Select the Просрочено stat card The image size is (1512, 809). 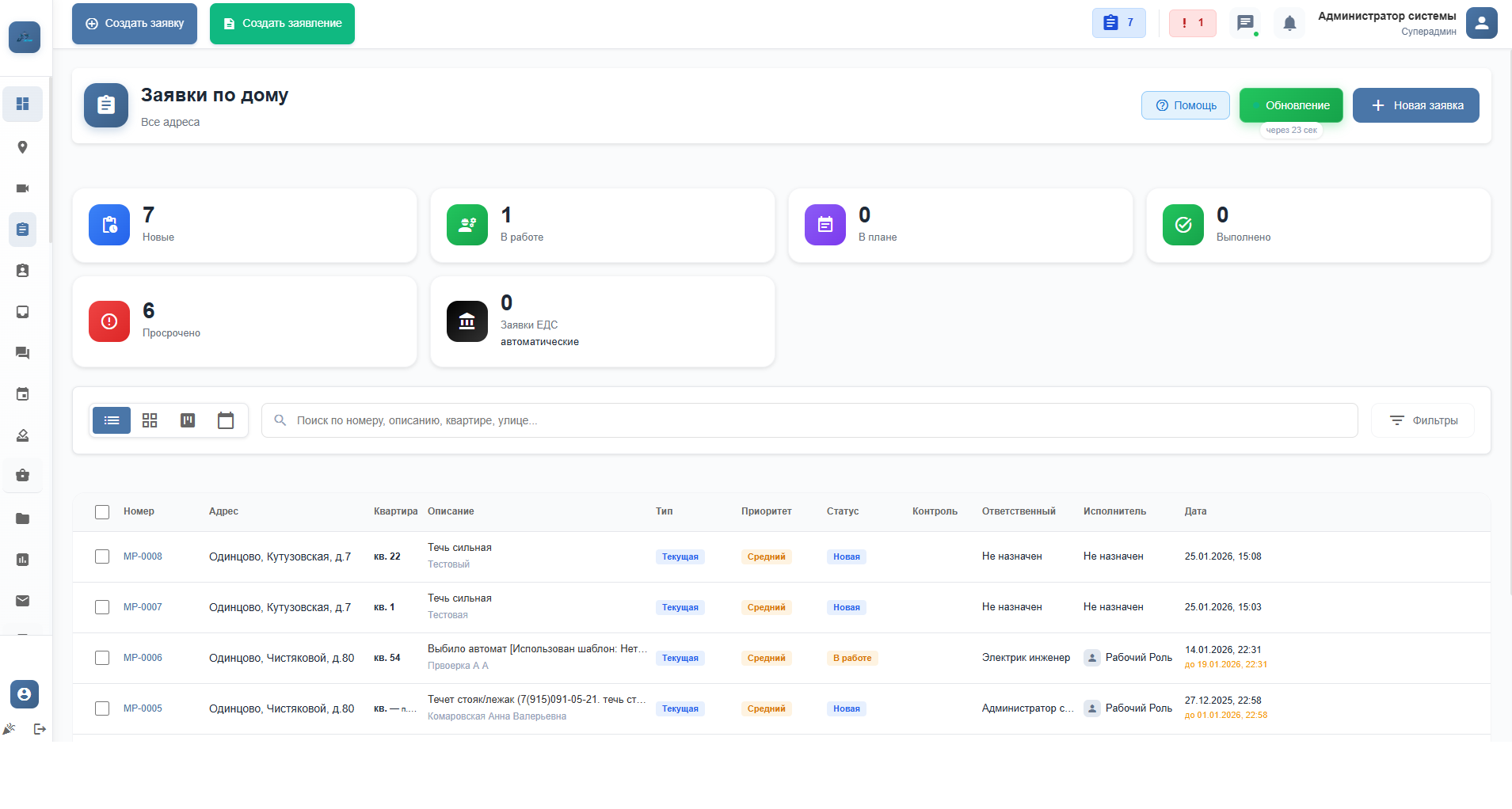pos(244,321)
